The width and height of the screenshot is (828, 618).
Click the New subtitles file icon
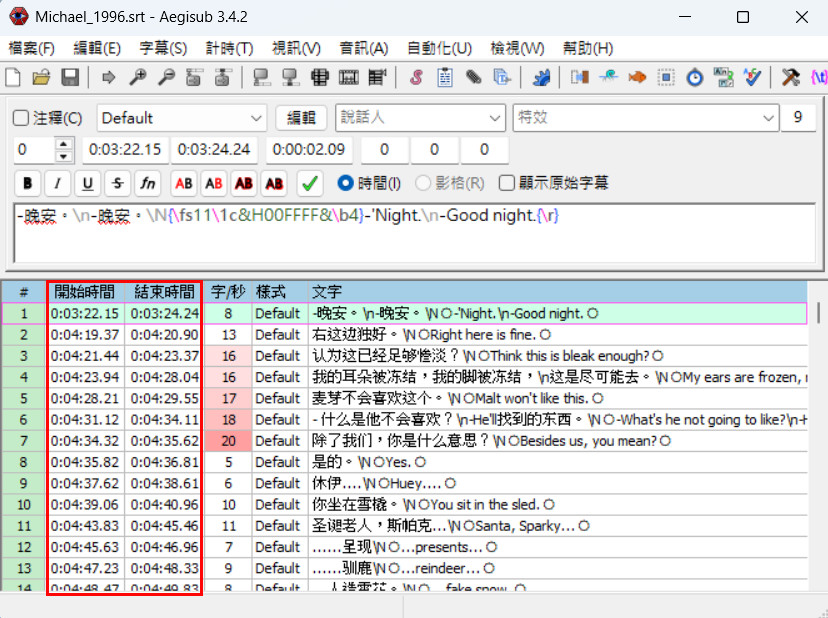(x=13, y=77)
